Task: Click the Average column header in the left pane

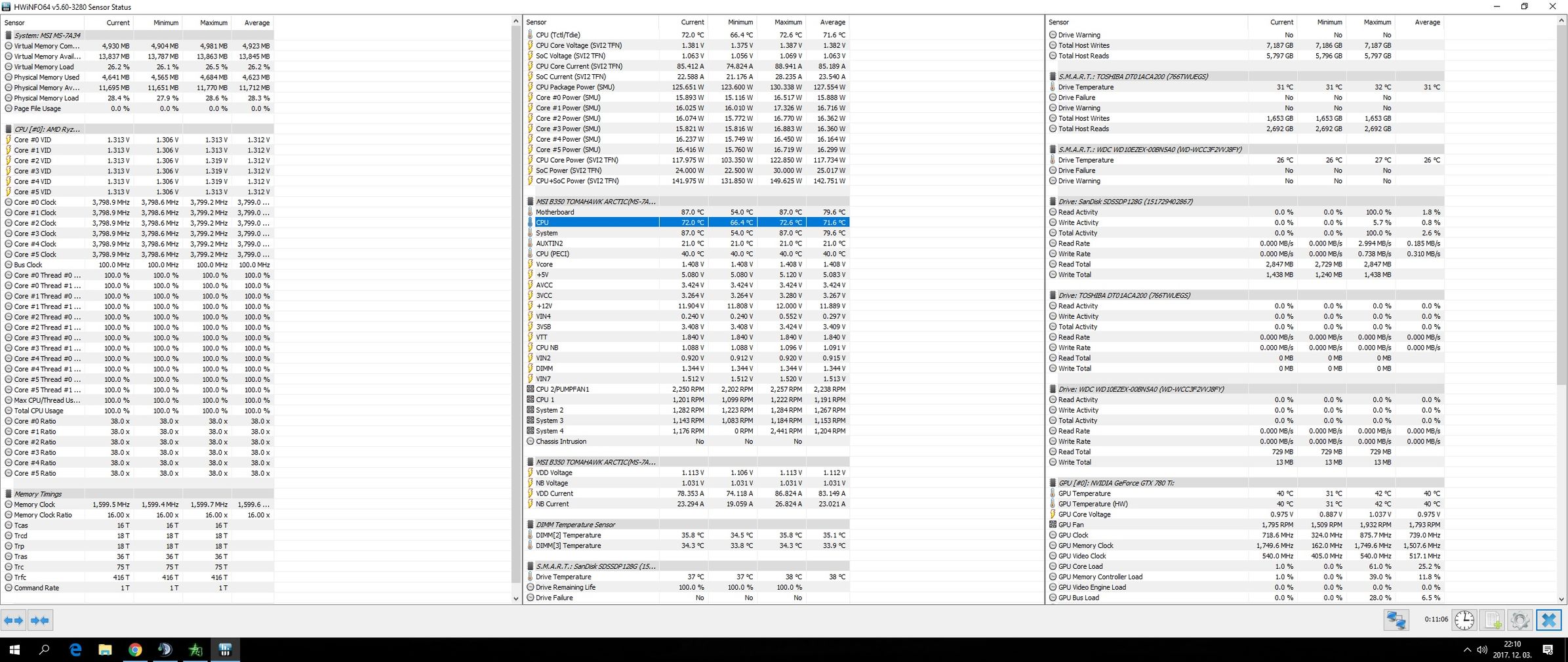Action: click(x=252, y=22)
